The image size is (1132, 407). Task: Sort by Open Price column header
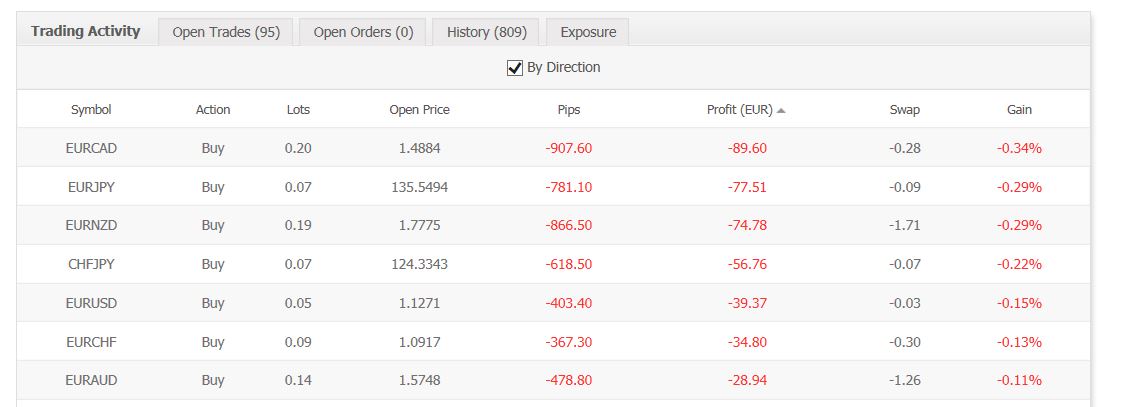(419, 110)
